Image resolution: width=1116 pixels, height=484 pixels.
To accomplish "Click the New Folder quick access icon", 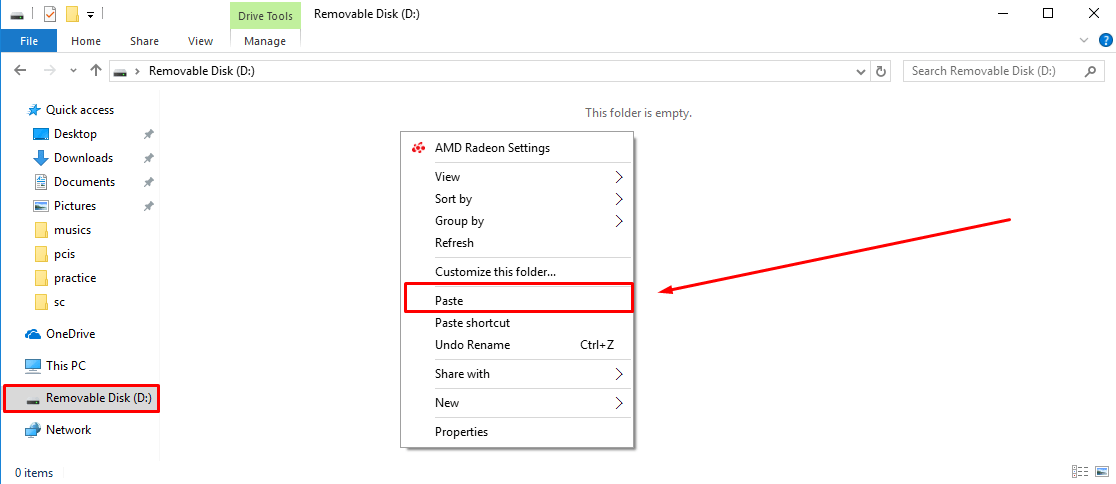I will point(72,14).
